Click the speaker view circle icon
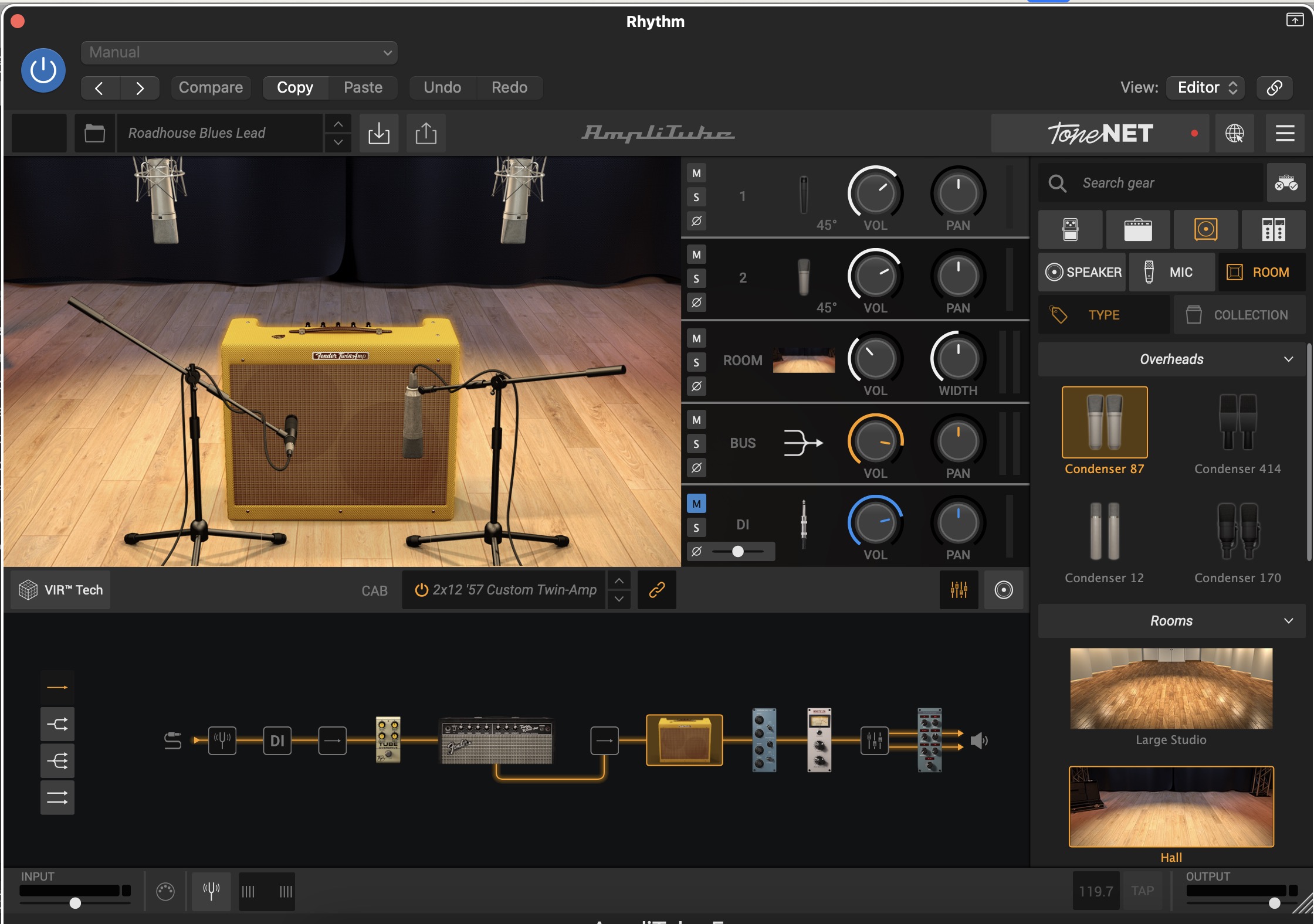1314x924 pixels. click(1003, 590)
